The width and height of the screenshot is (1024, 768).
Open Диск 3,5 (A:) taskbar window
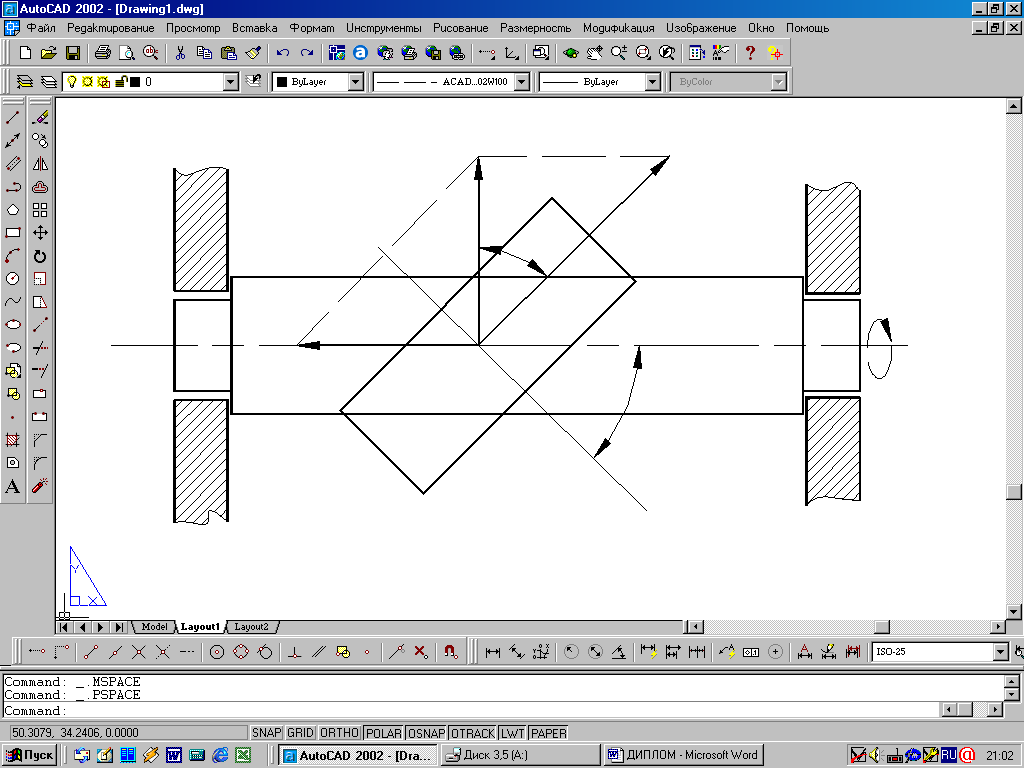(x=520, y=755)
